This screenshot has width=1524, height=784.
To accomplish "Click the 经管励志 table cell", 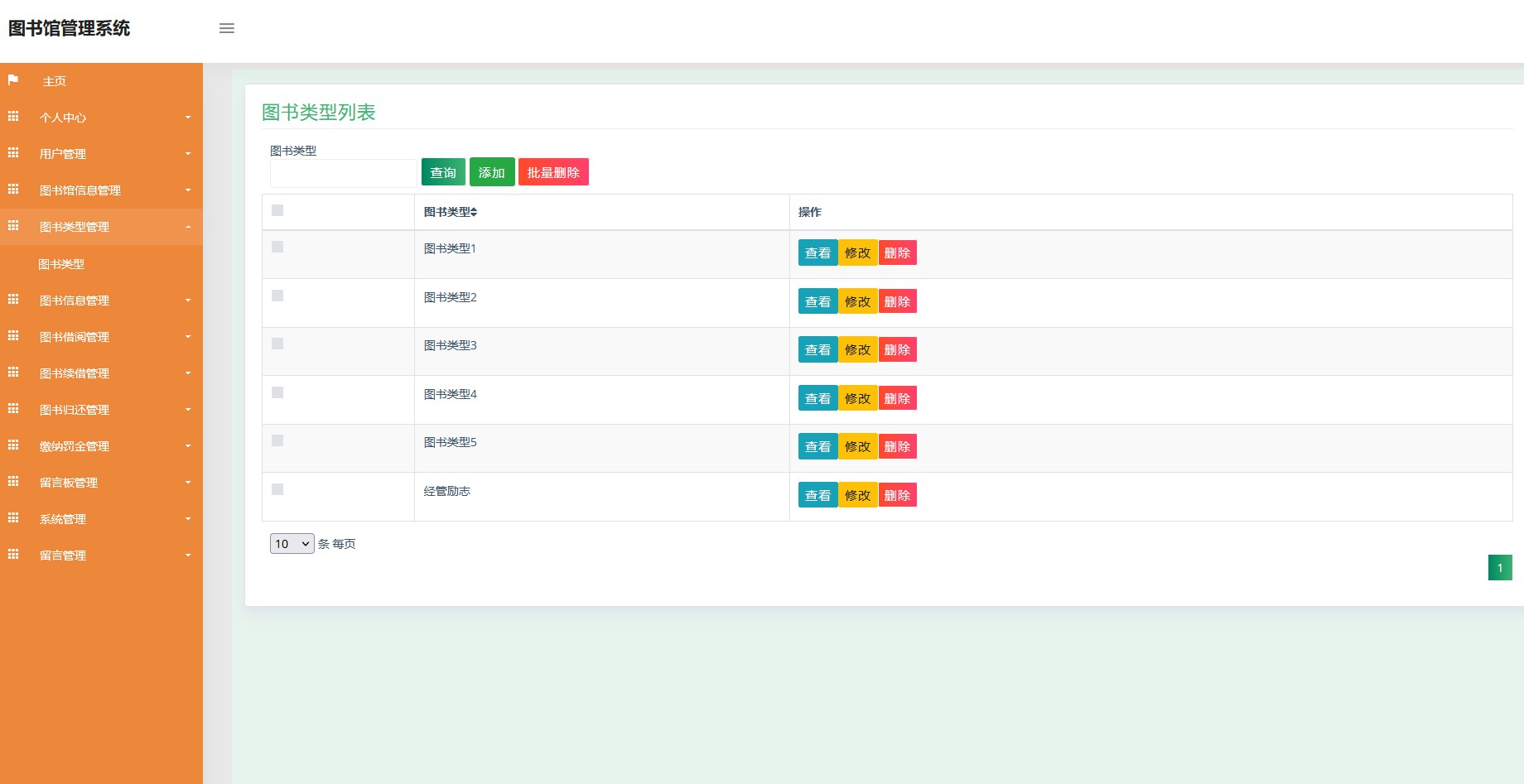I will click(602, 497).
